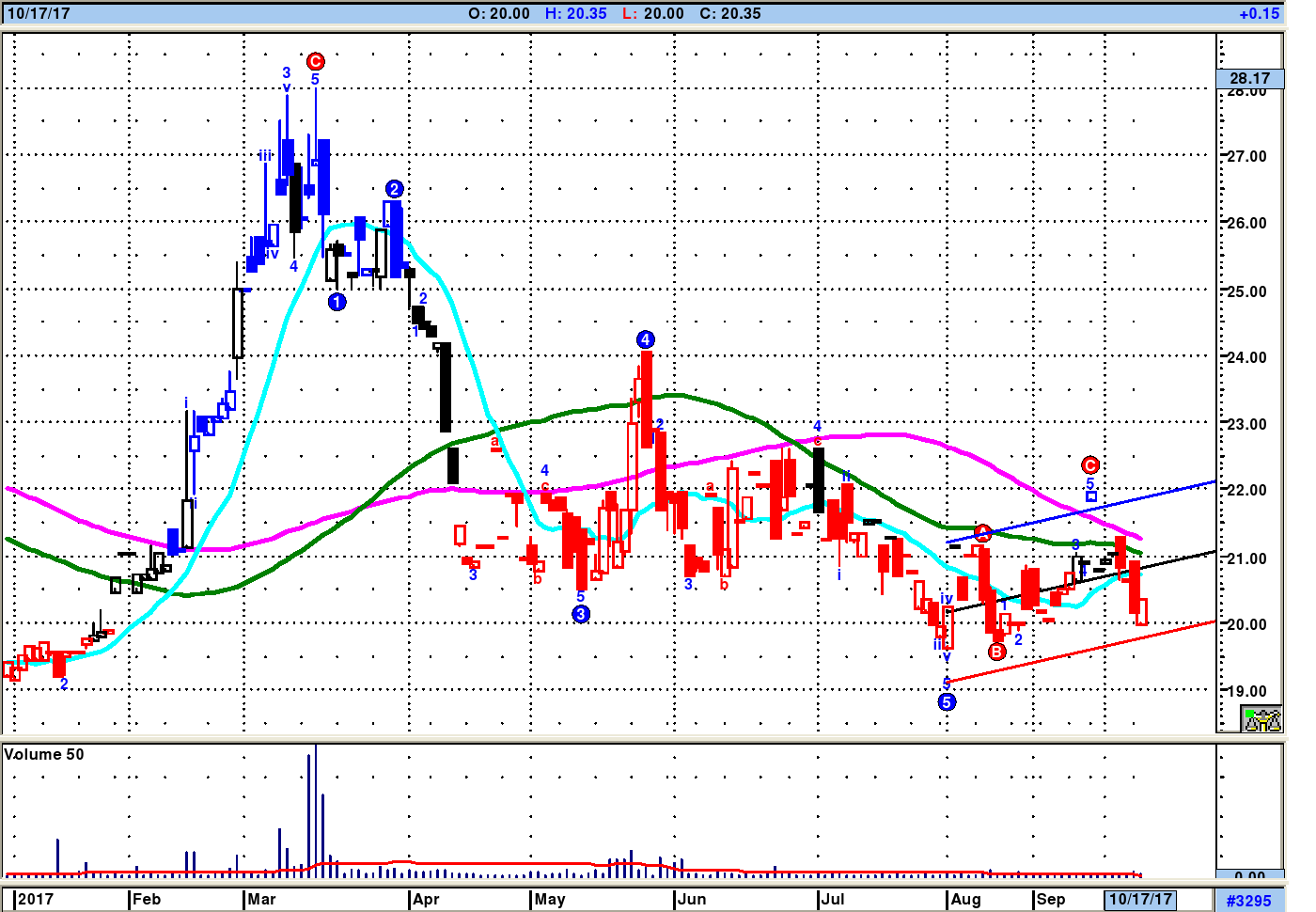Select the circled blue wave 5 marker
Screen dimensions: 1316x912
coord(947,701)
